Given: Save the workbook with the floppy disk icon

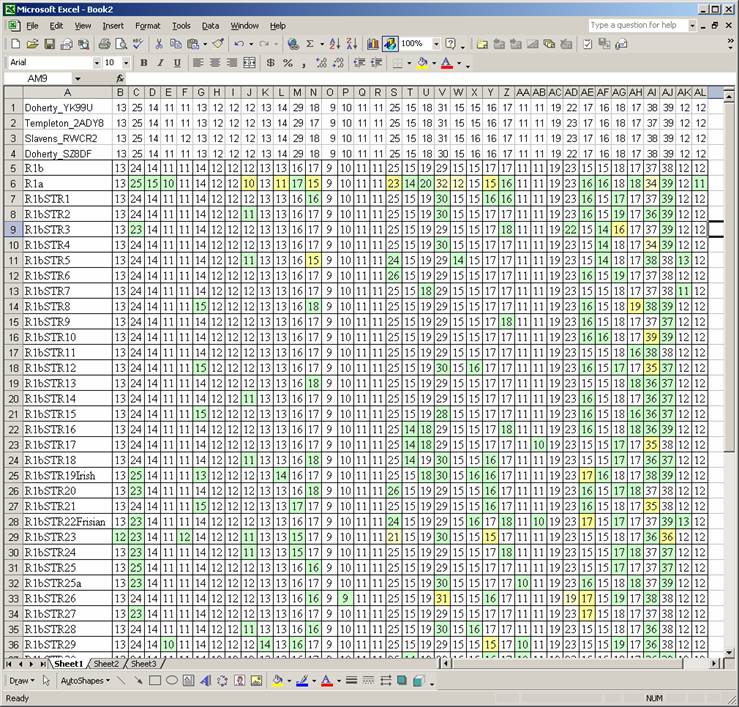Looking at the screenshot, I should pyautogui.click(x=49, y=44).
